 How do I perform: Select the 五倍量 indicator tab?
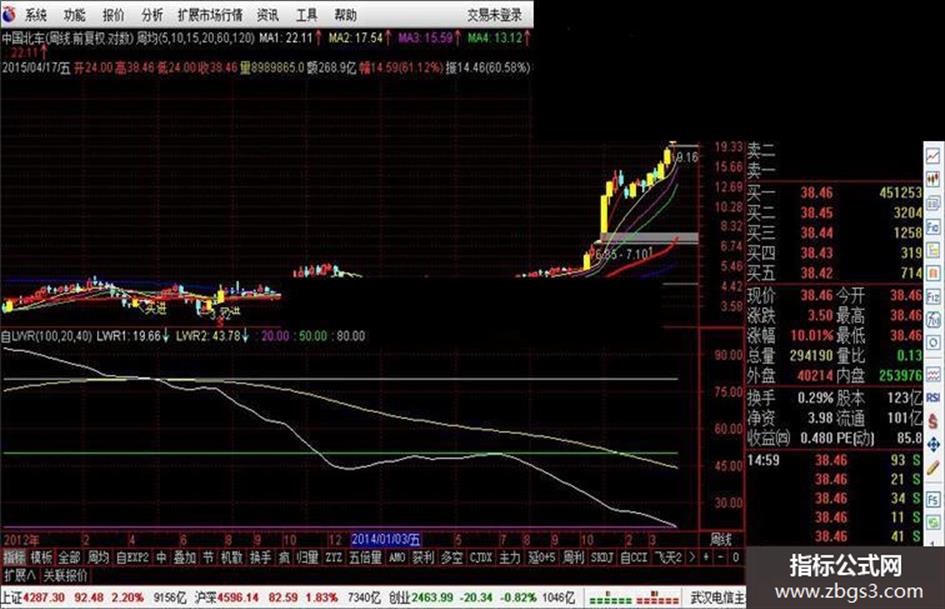click(x=365, y=557)
